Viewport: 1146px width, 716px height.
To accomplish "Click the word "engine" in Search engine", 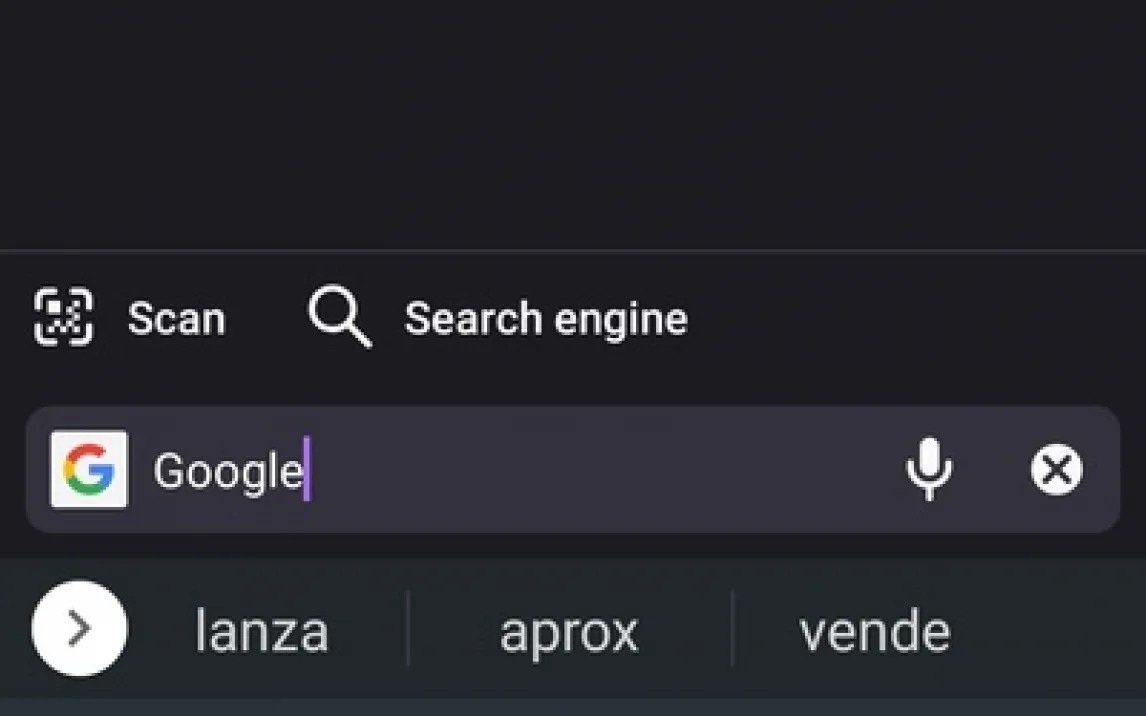I will click(x=621, y=319).
